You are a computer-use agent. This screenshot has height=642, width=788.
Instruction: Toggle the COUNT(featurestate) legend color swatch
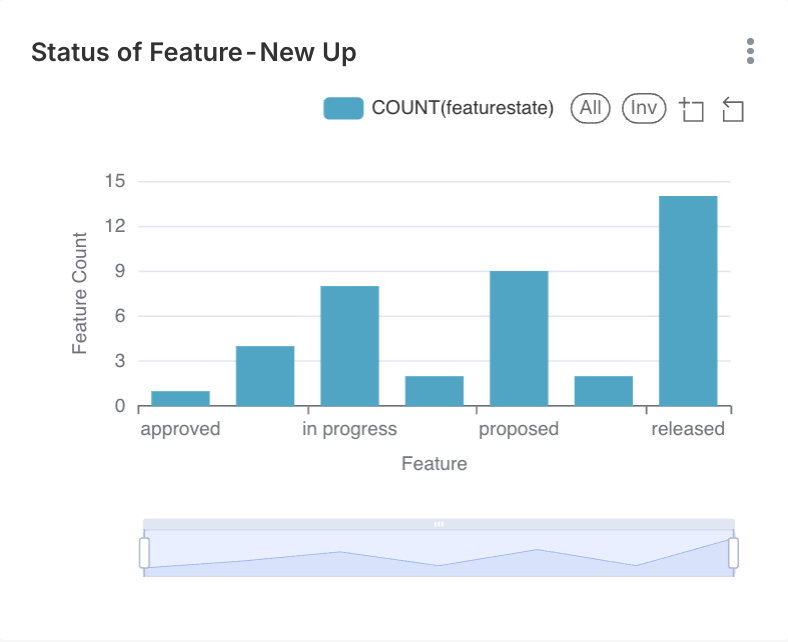pyautogui.click(x=343, y=109)
